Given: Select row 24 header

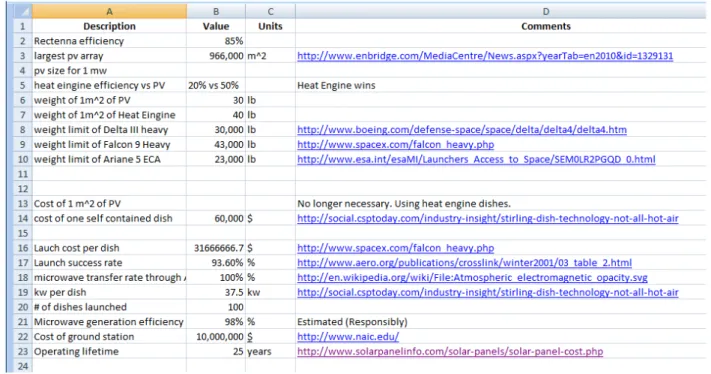Looking at the screenshot, I should [23, 366].
